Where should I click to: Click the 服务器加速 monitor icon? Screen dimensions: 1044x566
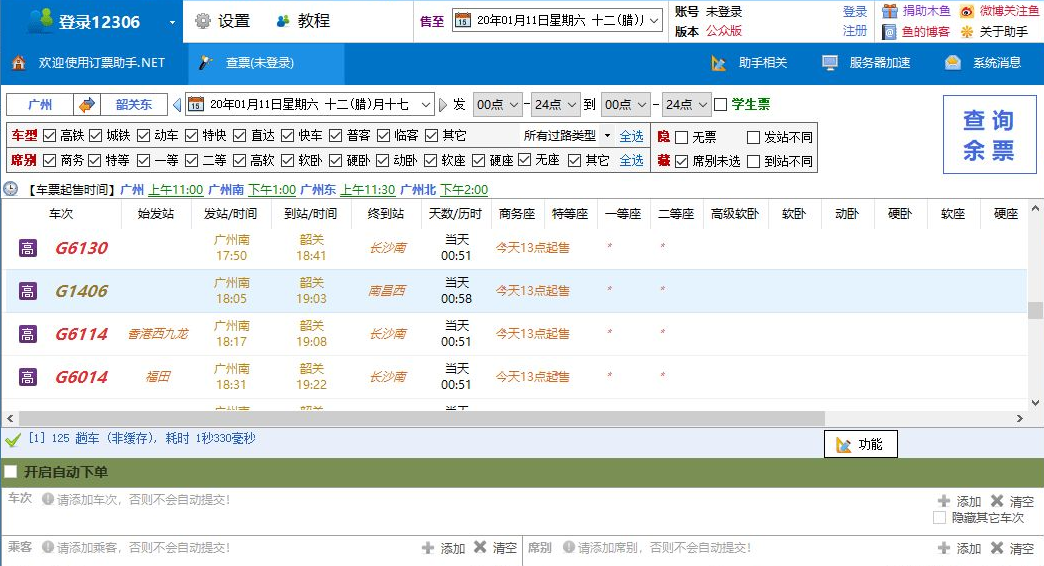click(830, 63)
